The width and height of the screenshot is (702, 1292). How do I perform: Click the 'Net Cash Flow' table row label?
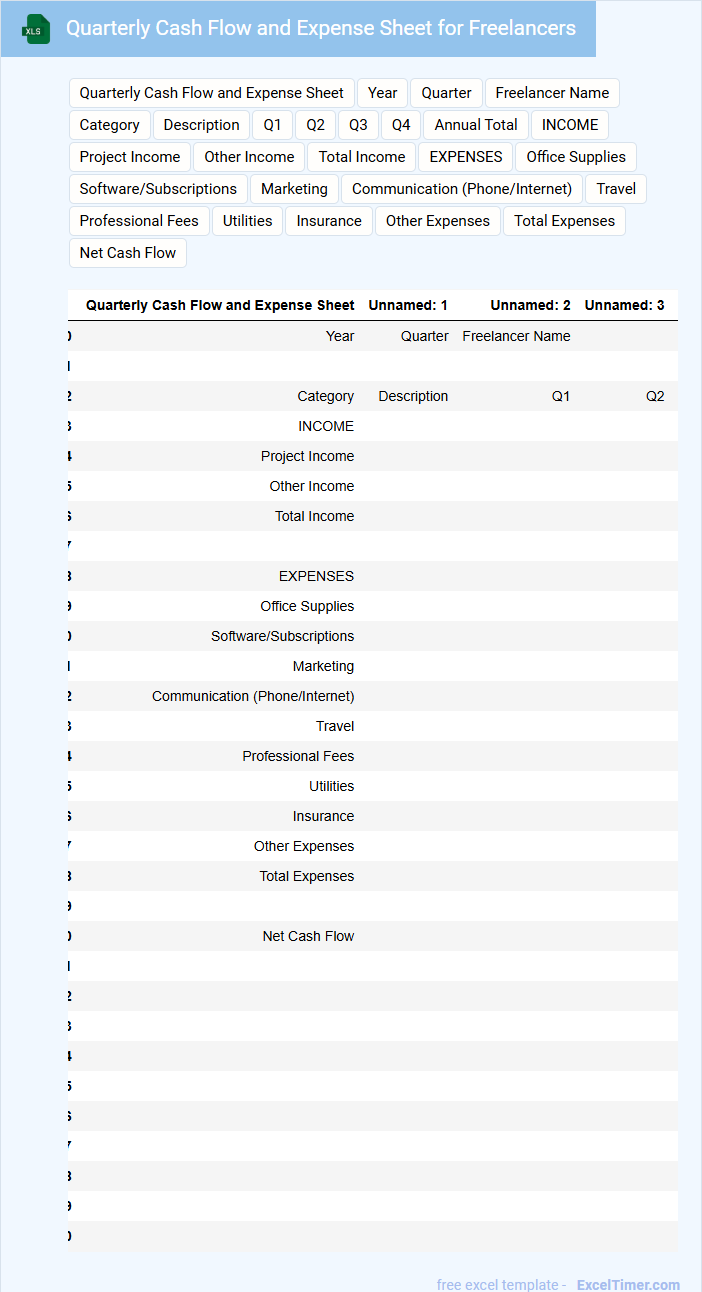click(309, 936)
